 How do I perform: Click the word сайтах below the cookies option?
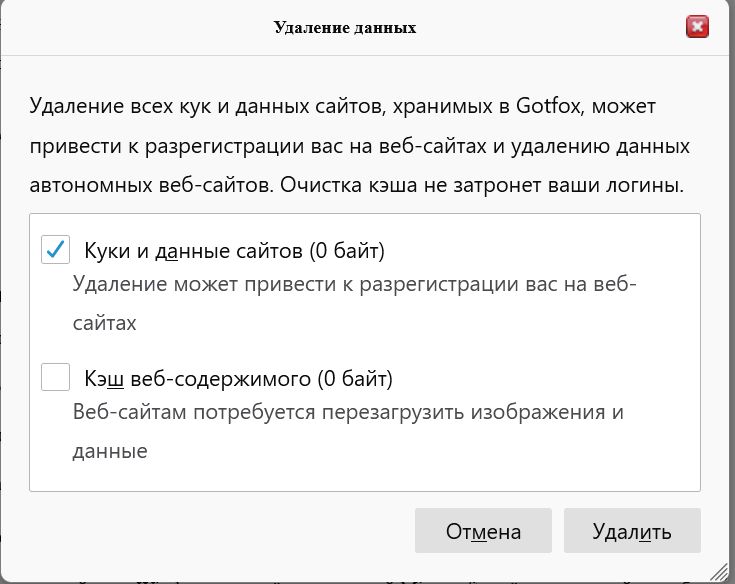click(x=105, y=323)
